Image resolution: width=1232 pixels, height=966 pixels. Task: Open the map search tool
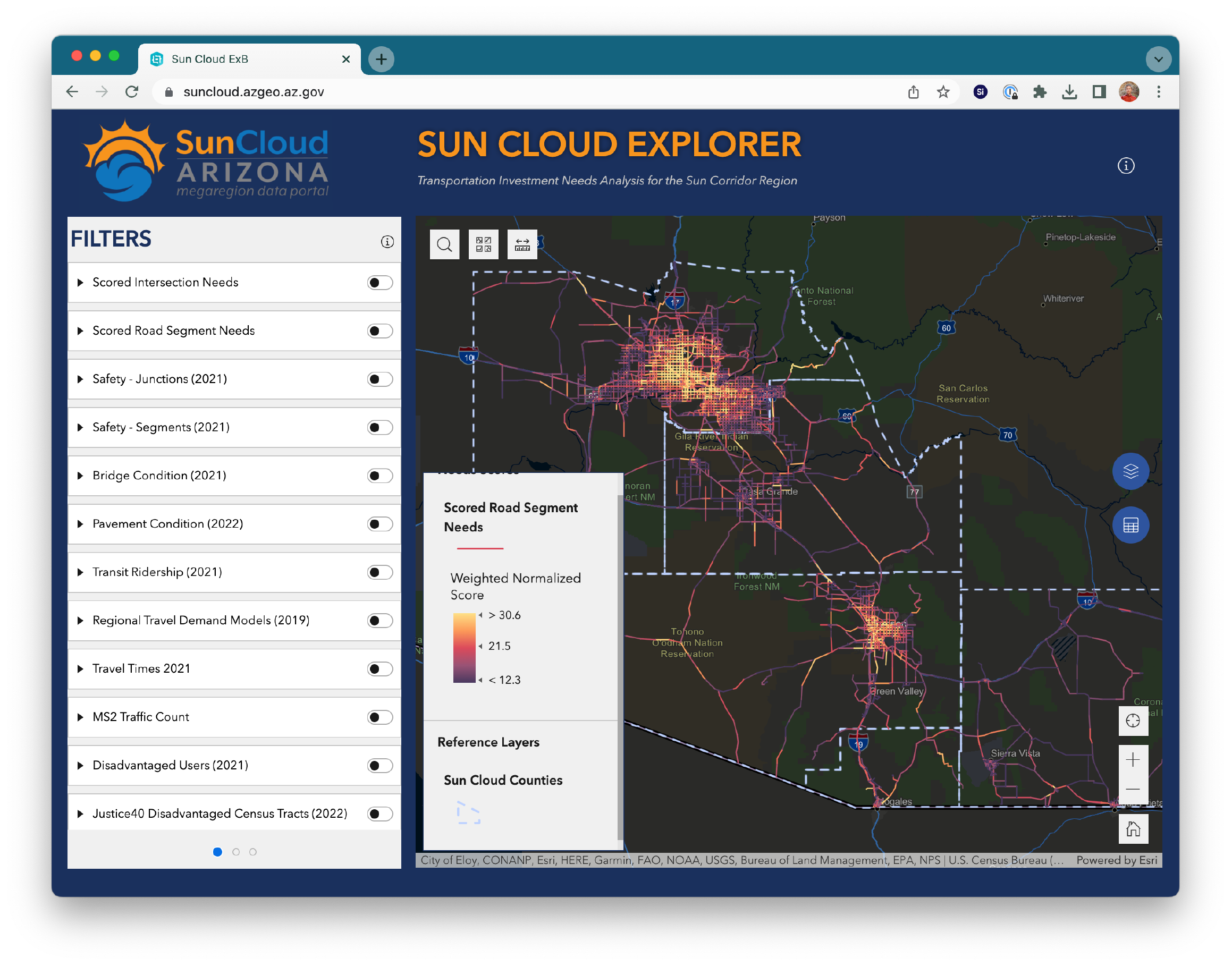[445, 244]
